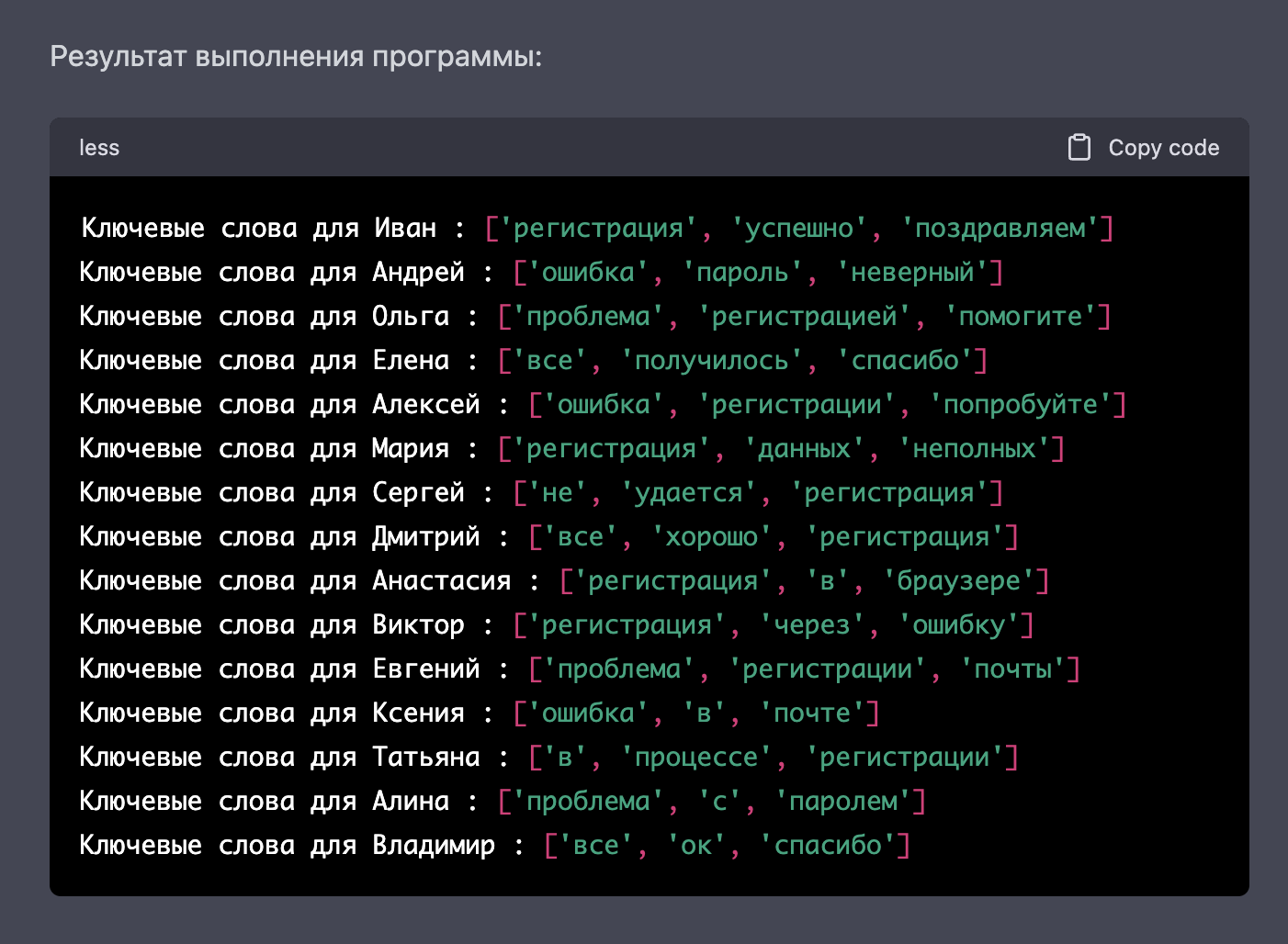Image resolution: width=1288 pixels, height=944 pixels.
Task: Click the keyword 'получилось' in Елена line
Action: coord(712,360)
